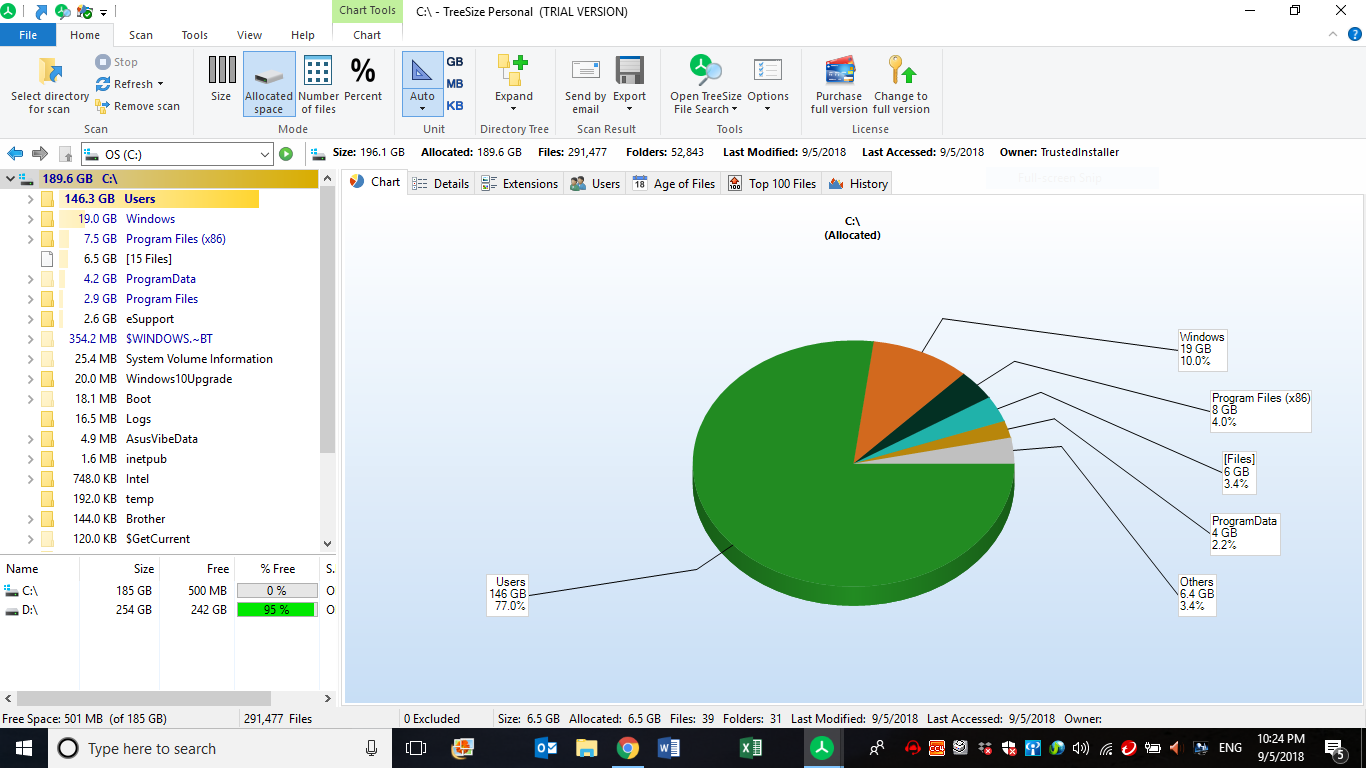The width and height of the screenshot is (1366, 768).
Task: Expand the Users folder node
Action: [x=31, y=199]
